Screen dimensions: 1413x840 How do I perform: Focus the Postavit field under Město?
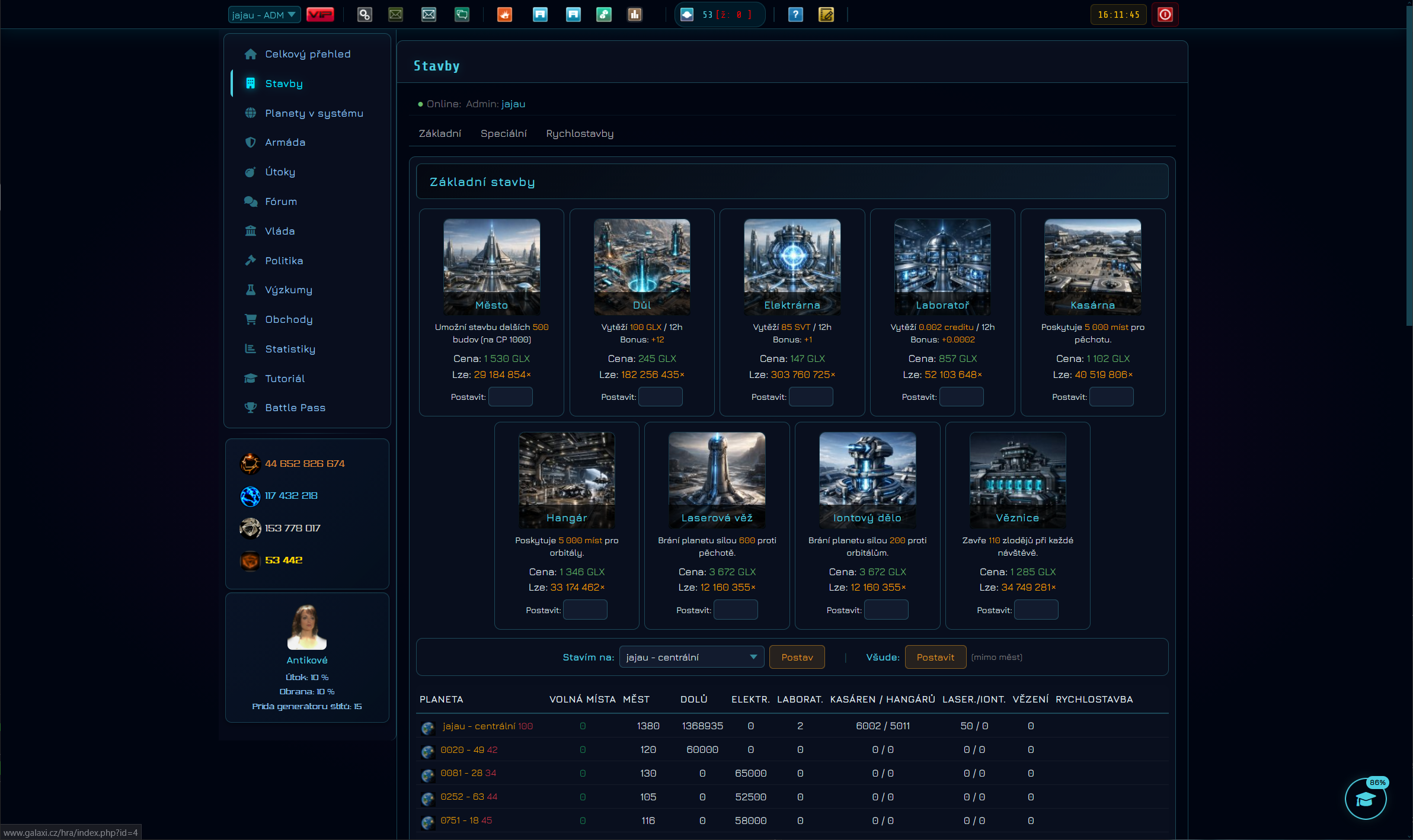click(510, 397)
